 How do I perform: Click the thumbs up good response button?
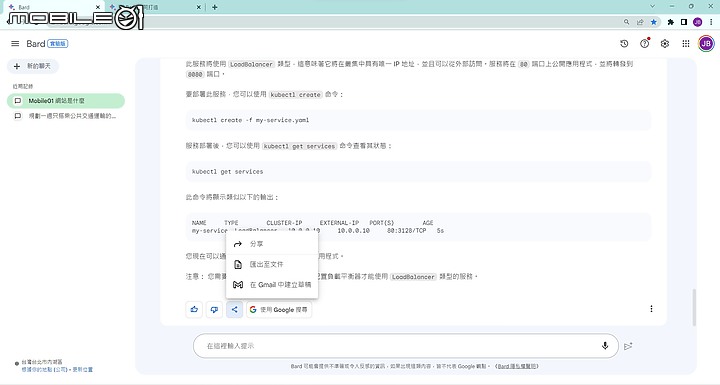point(194,309)
